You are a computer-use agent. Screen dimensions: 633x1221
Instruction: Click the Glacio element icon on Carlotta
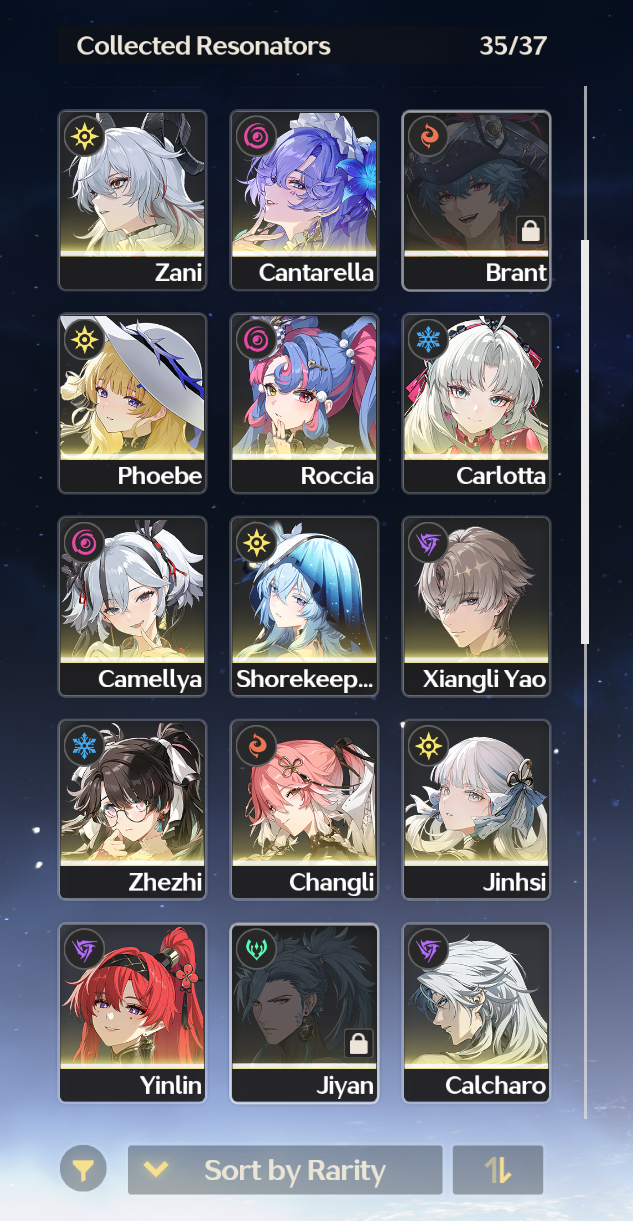coord(427,339)
